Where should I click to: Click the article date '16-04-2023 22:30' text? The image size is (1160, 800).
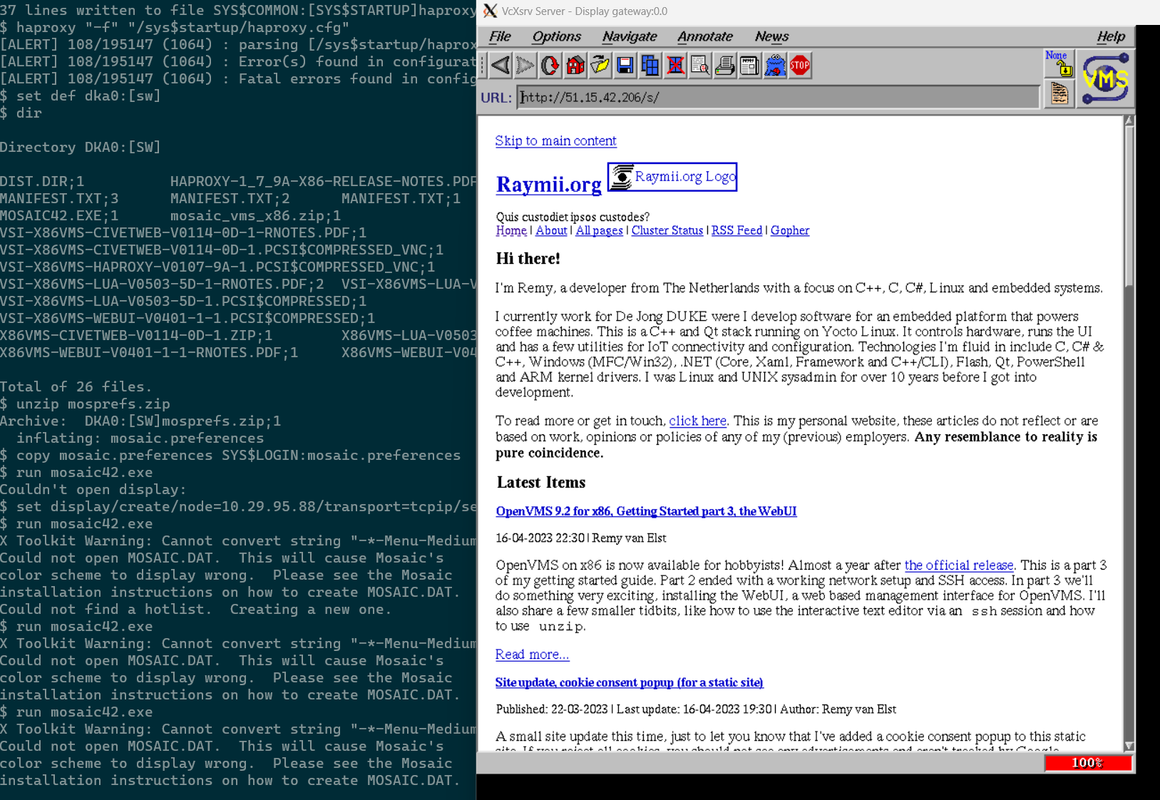[540, 538]
